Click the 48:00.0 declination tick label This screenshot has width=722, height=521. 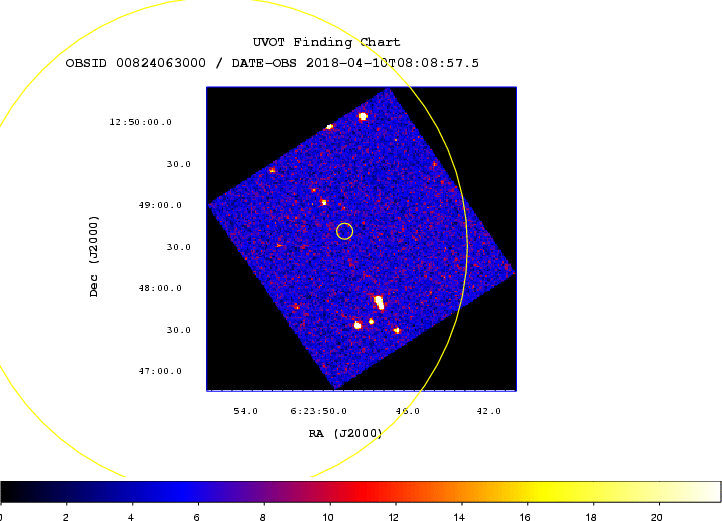click(160, 288)
